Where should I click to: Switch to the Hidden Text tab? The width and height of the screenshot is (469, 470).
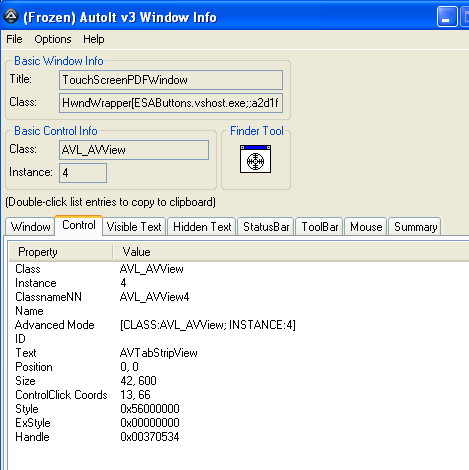point(202,227)
